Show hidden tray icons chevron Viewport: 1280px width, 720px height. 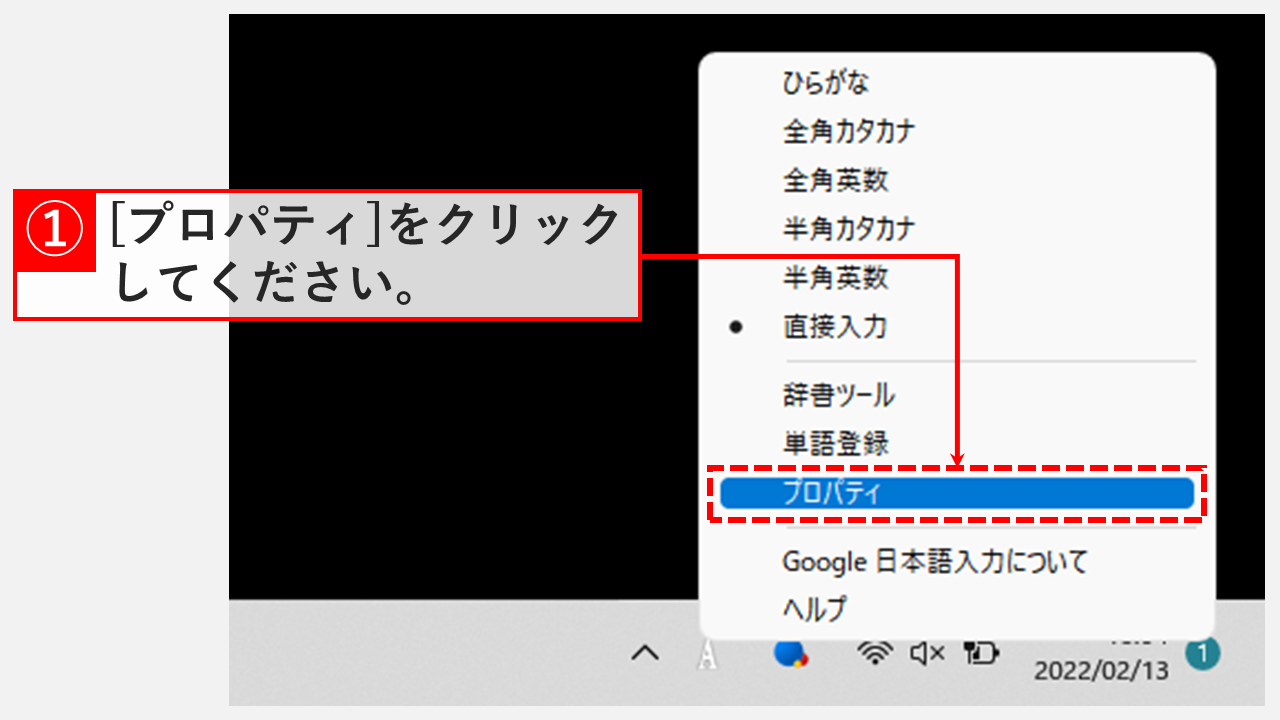point(646,654)
